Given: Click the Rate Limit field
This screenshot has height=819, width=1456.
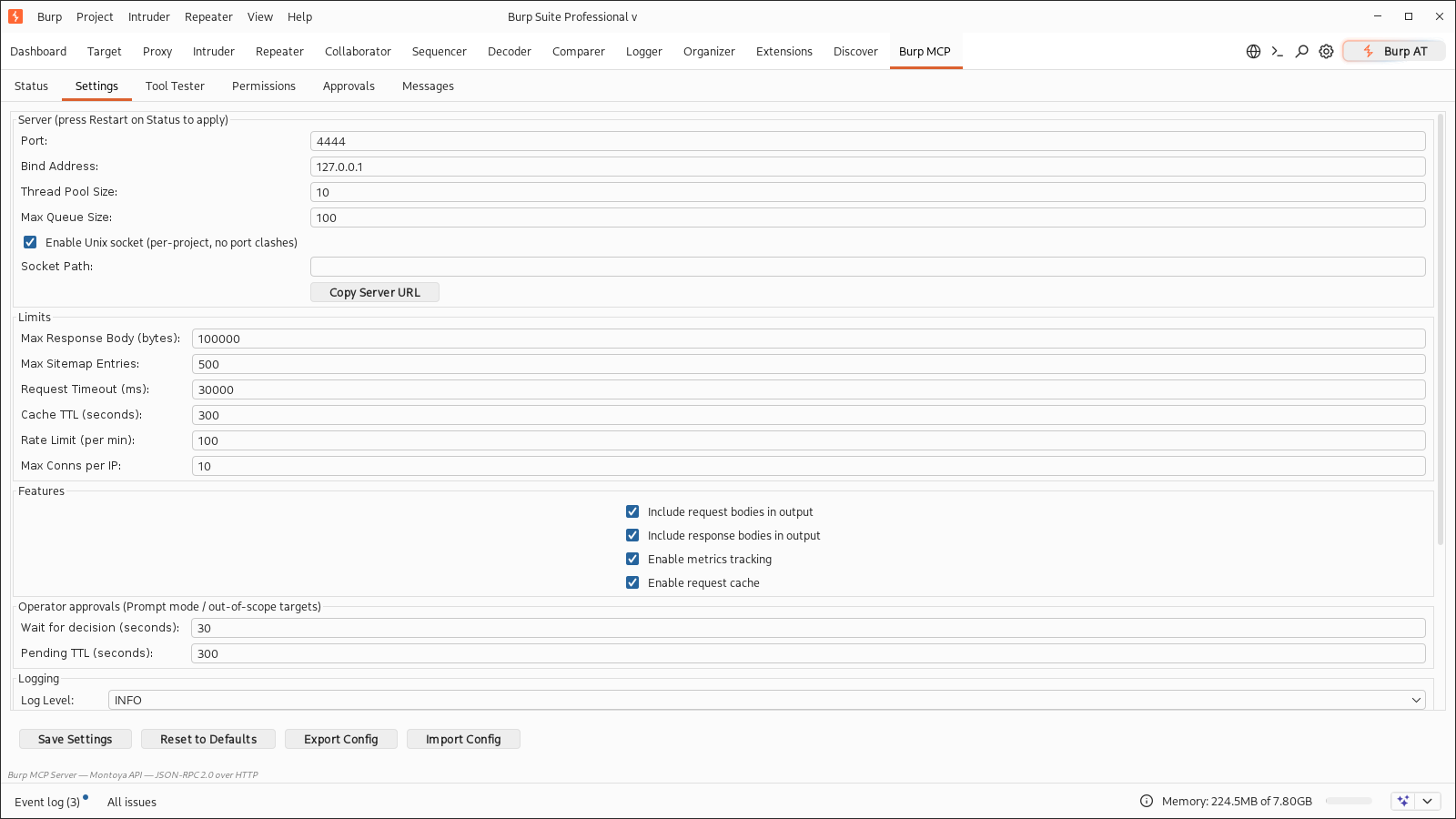Looking at the screenshot, I should [x=809, y=440].
